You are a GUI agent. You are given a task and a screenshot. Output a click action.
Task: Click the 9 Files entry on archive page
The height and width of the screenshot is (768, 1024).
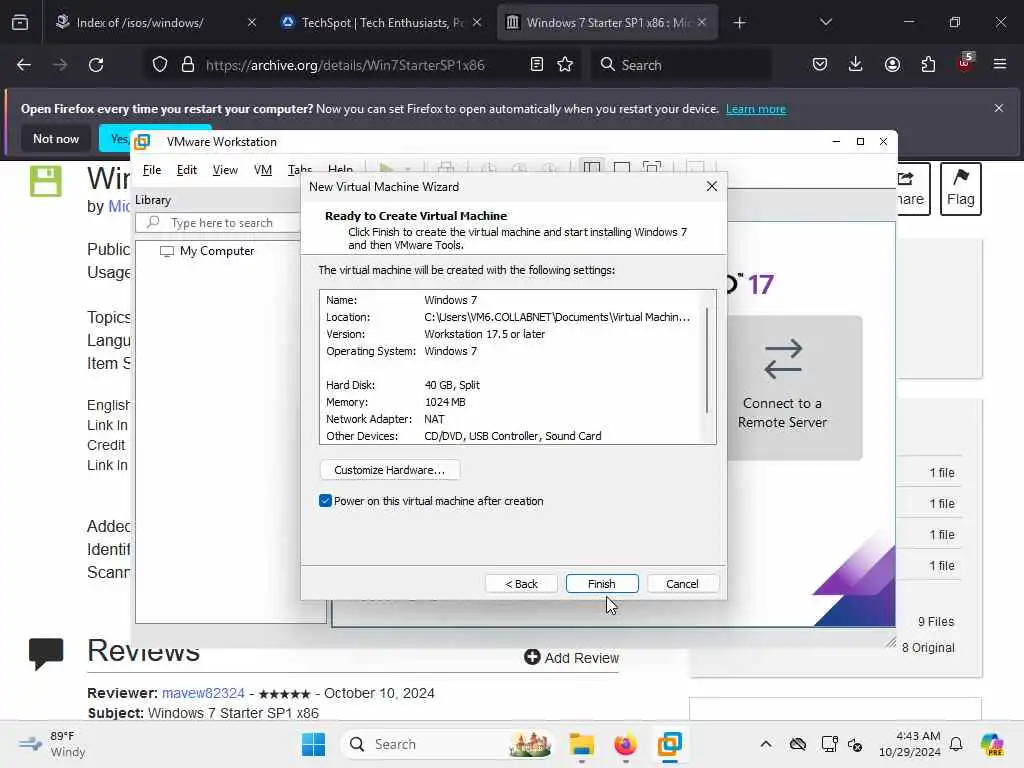936,622
